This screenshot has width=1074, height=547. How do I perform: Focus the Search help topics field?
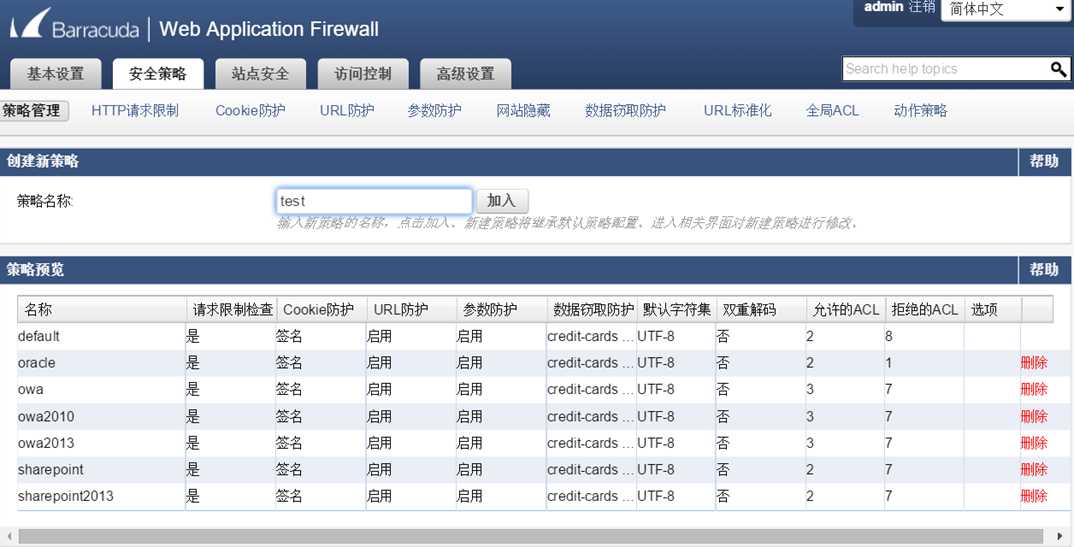click(945, 68)
